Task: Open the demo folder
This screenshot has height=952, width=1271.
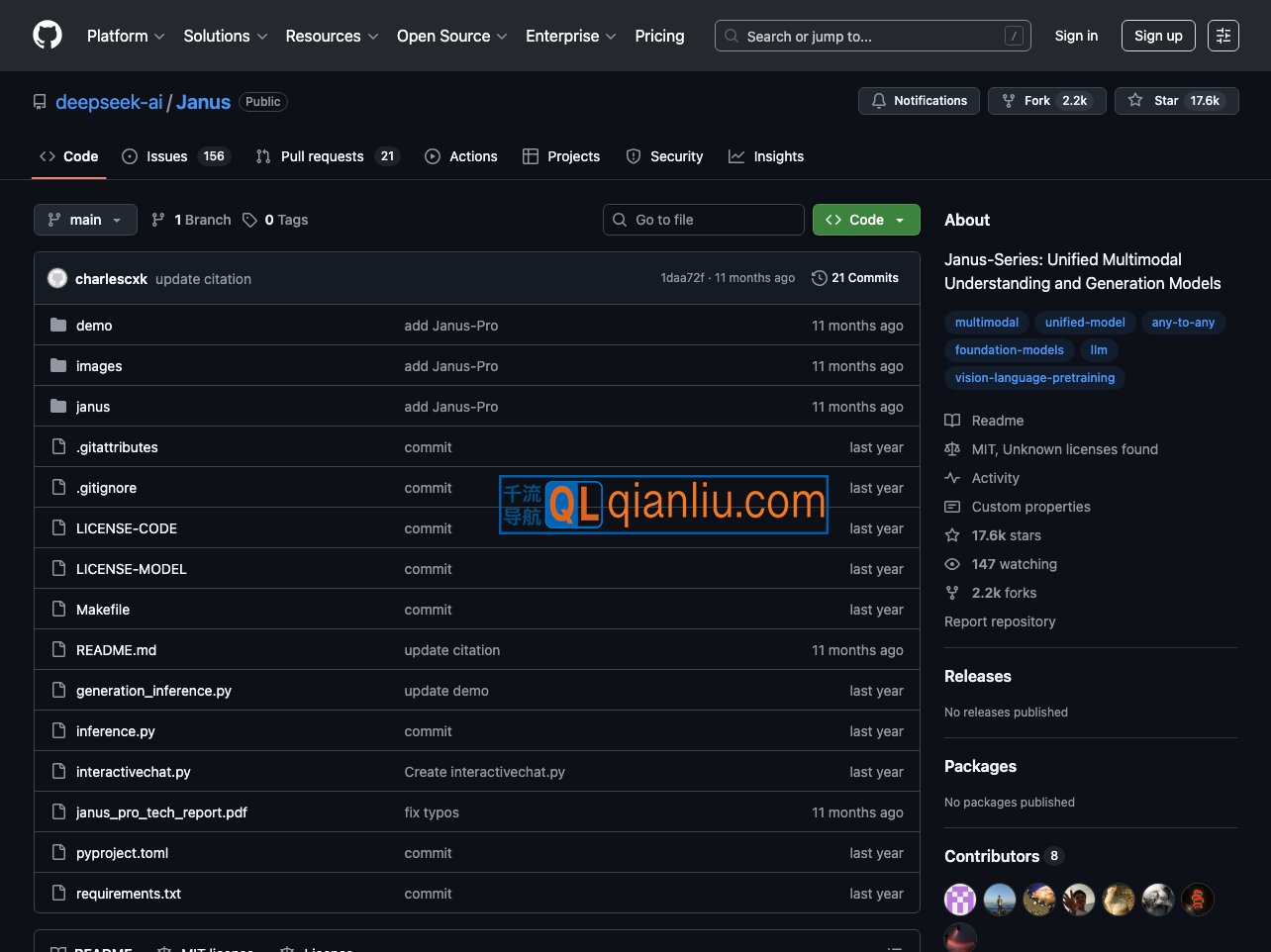Action: click(94, 326)
